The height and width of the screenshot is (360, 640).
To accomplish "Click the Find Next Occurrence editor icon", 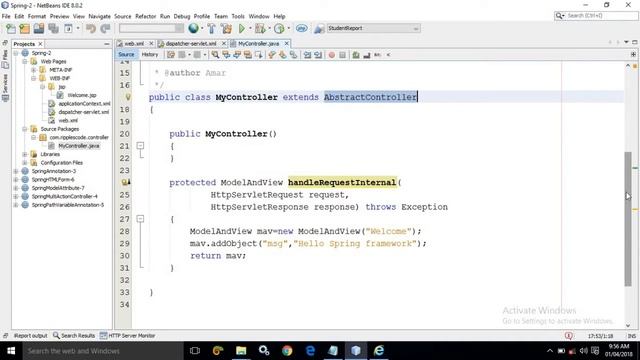I will pos(237,55).
